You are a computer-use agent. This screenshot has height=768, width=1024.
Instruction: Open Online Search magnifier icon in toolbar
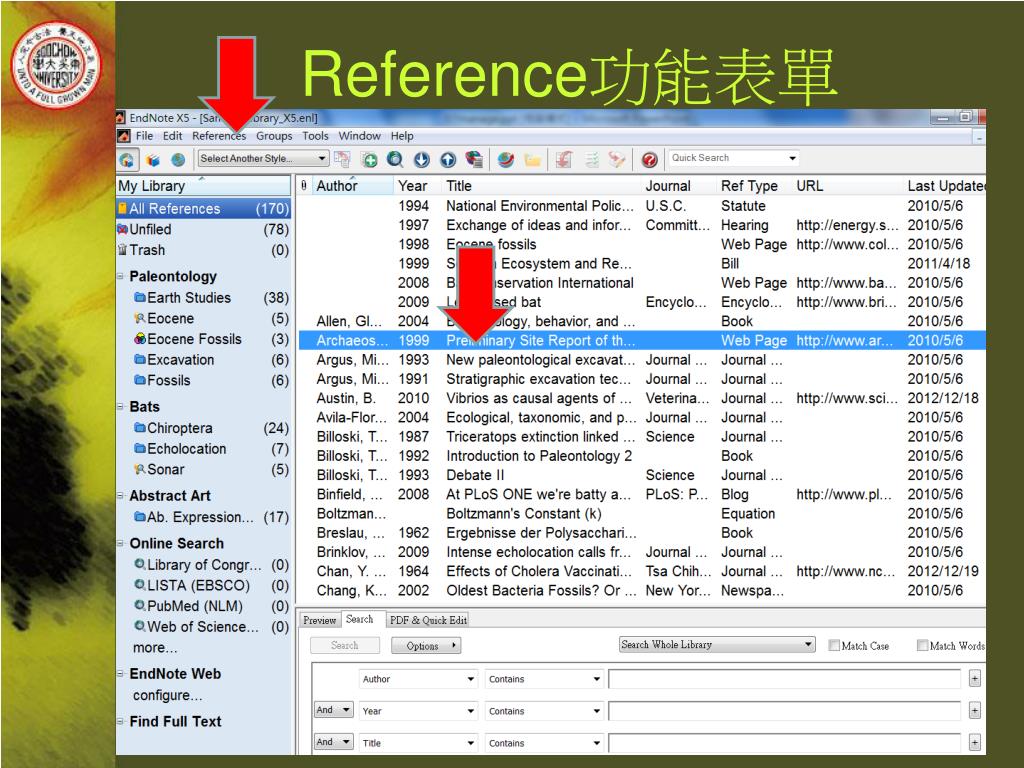point(395,159)
